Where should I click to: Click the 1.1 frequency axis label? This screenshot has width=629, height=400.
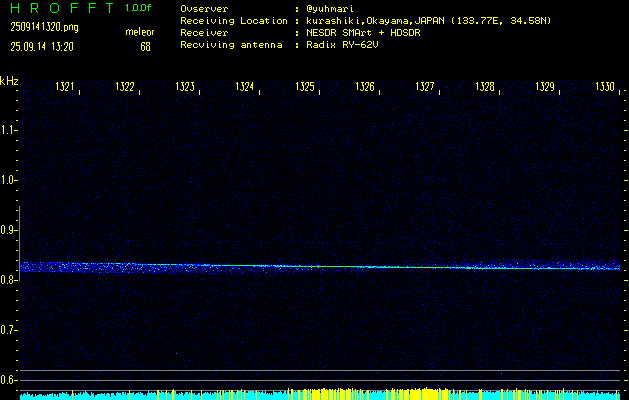click(7, 130)
